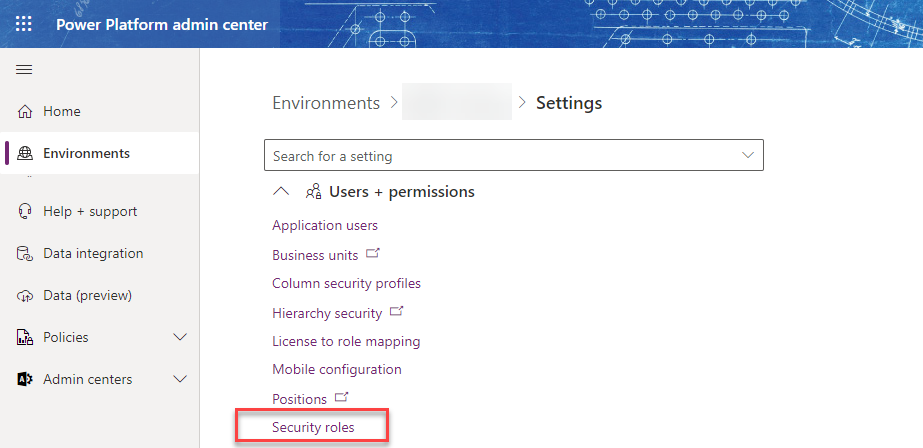This screenshot has height=448, width=923.
Task: Expand the Admin centers chevron
Action: tap(180, 379)
